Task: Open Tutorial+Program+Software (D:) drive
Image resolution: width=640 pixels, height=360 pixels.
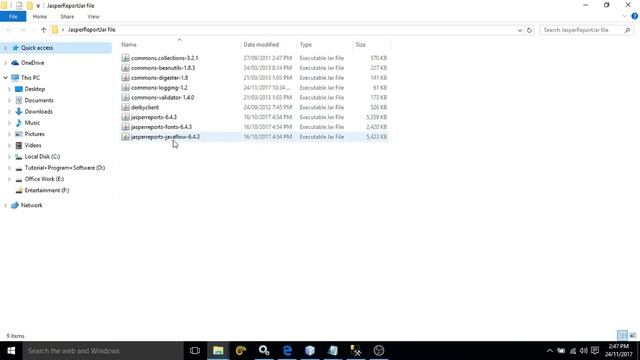Action: click(64, 168)
